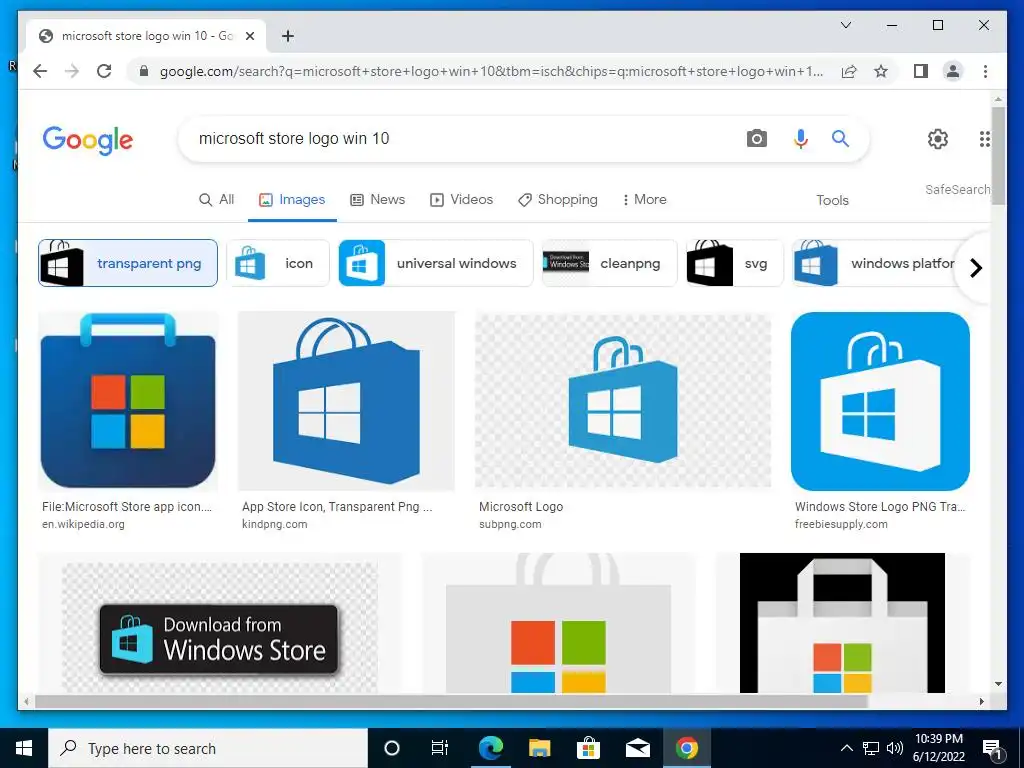Image resolution: width=1024 pixels, height=768 pixels.
Task: Open the kindpng App Store Icon image
Action: click(346, 401)
